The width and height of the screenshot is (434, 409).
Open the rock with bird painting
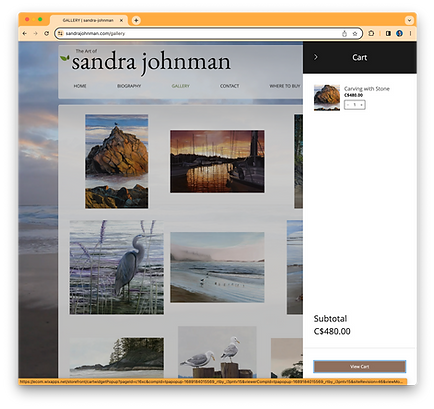(117, 161)
